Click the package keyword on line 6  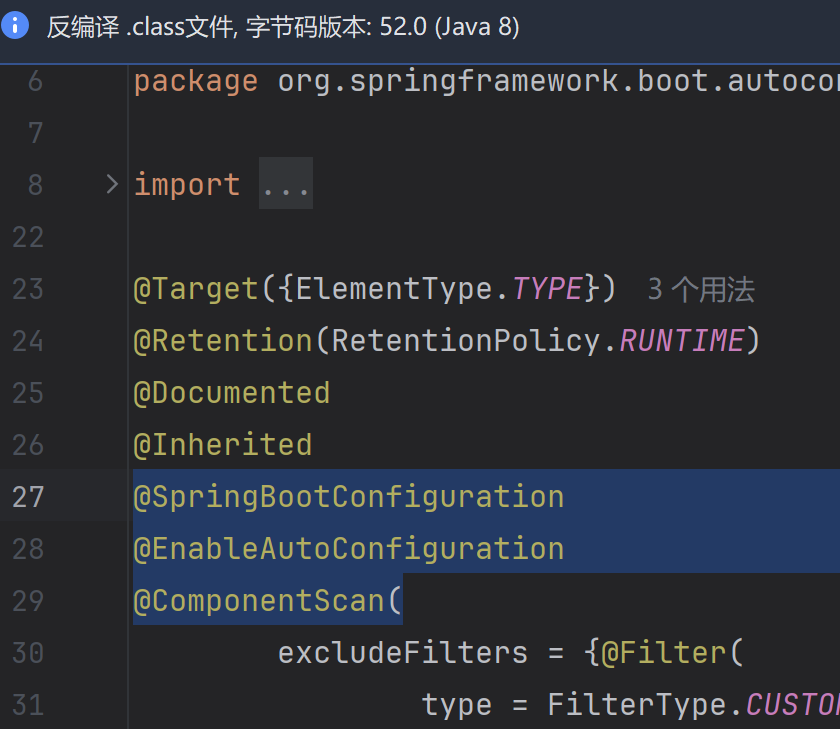tap(196, 81)
